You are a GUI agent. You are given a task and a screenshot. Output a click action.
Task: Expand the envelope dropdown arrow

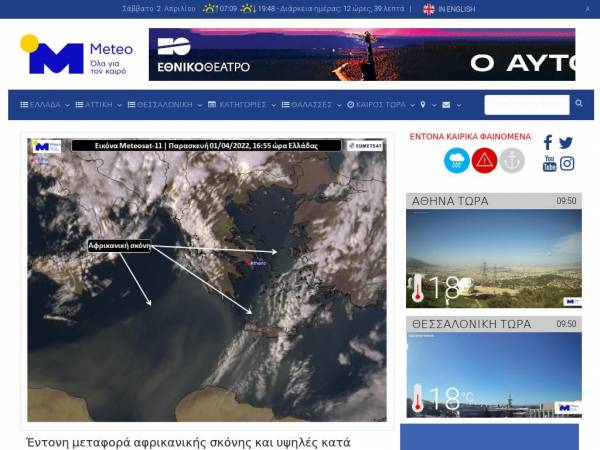tap(459, 106)
